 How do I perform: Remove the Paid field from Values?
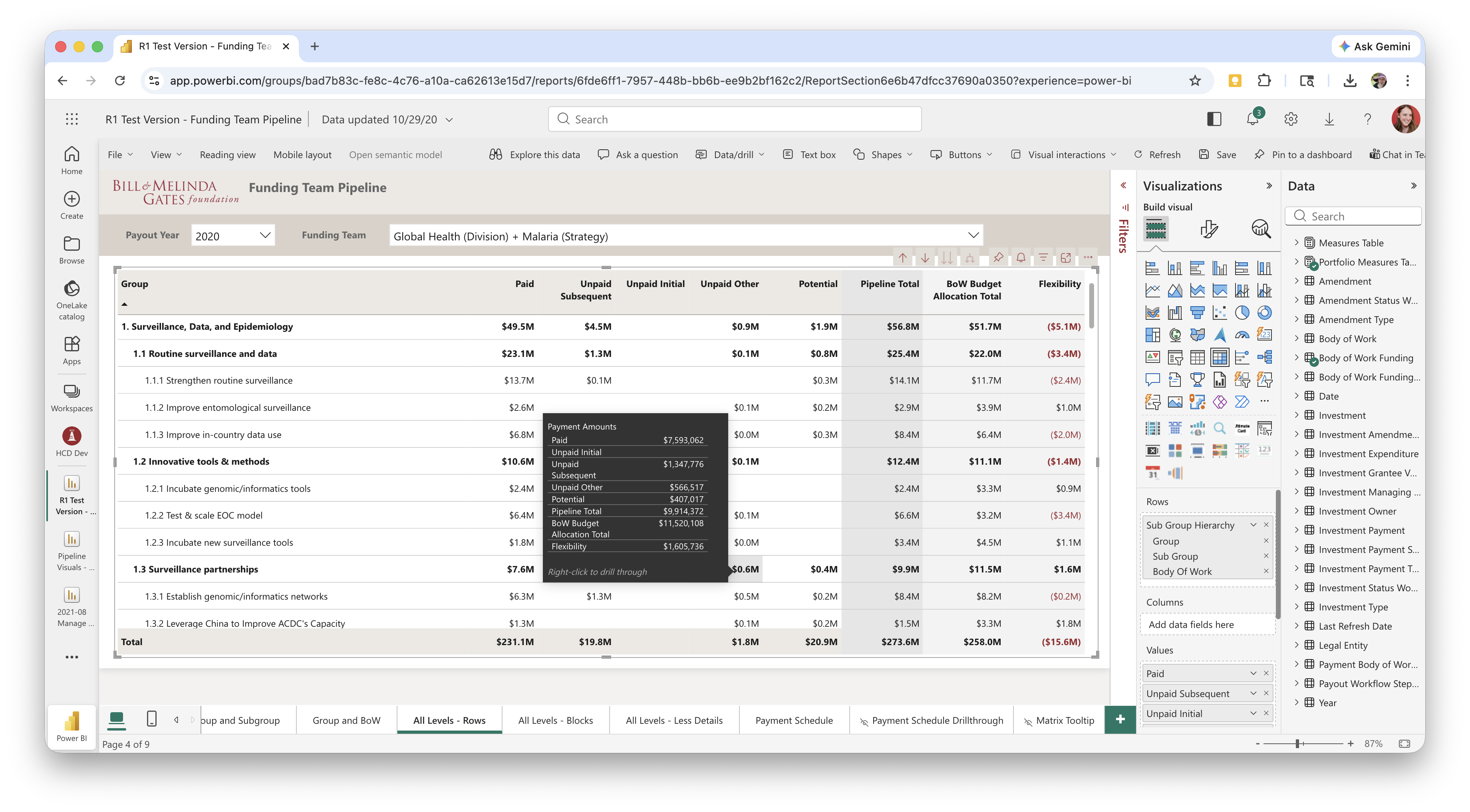[1266, 673]
